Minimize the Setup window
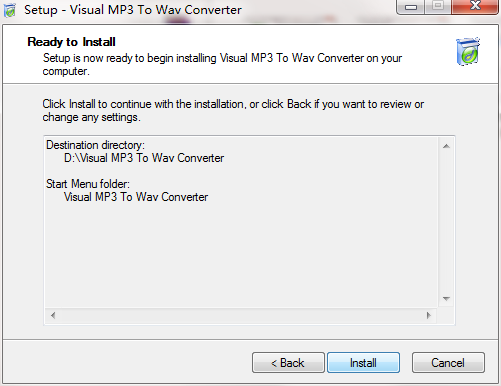 [411, 7]
